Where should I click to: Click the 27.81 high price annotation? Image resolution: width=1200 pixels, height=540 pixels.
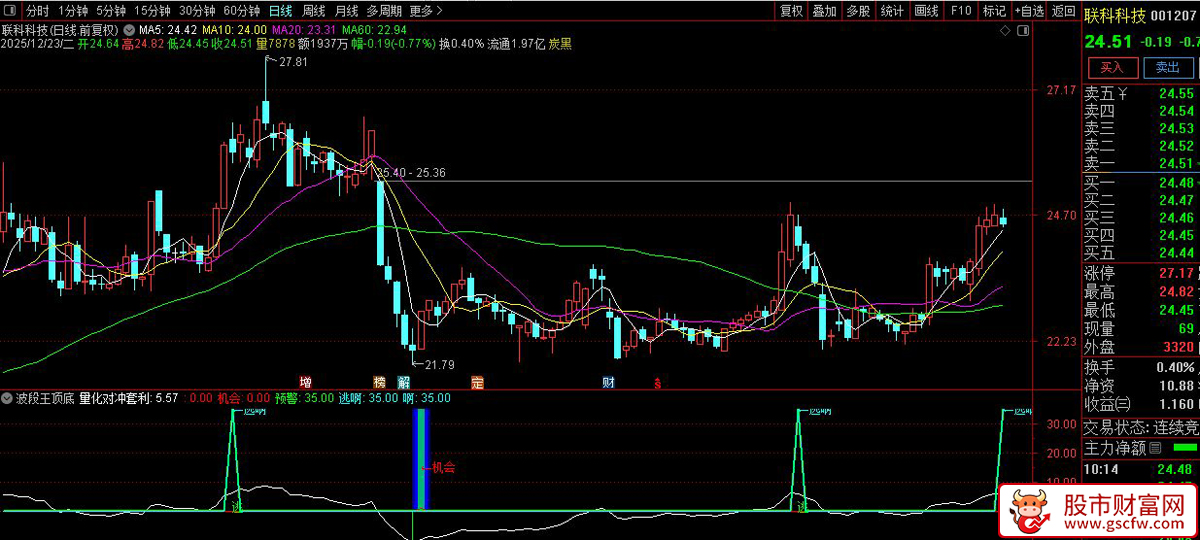(x=294, y=62)
